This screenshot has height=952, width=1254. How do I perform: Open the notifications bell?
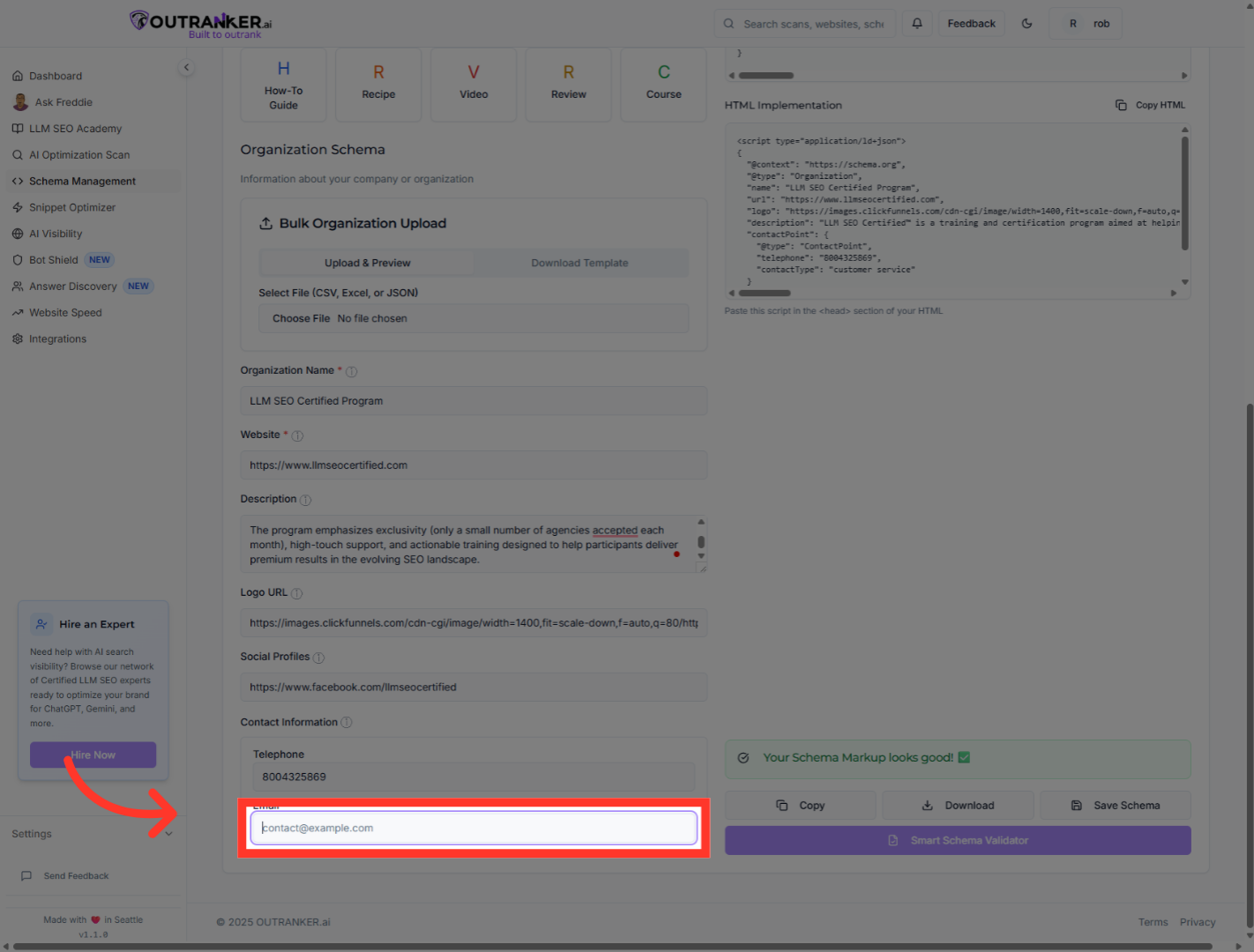click(x=917, y=23)
